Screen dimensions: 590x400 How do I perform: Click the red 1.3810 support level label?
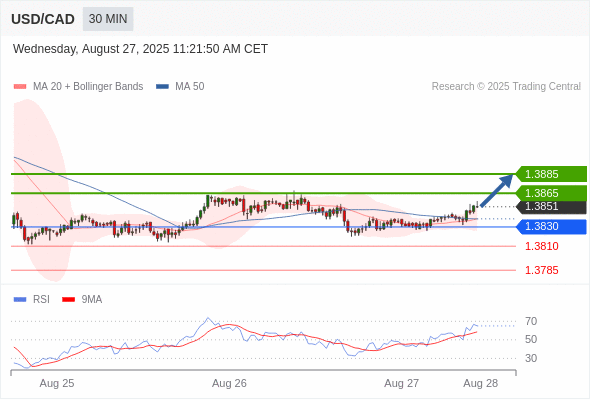[542, 246]
